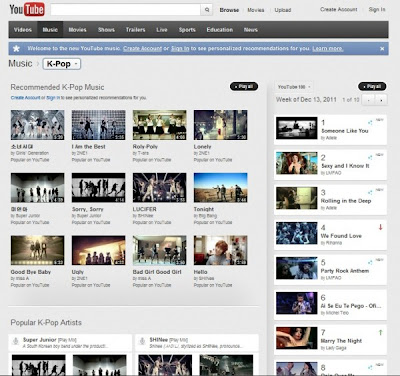Open the K-Pop genre dropdown

click(x=62, y=64)
